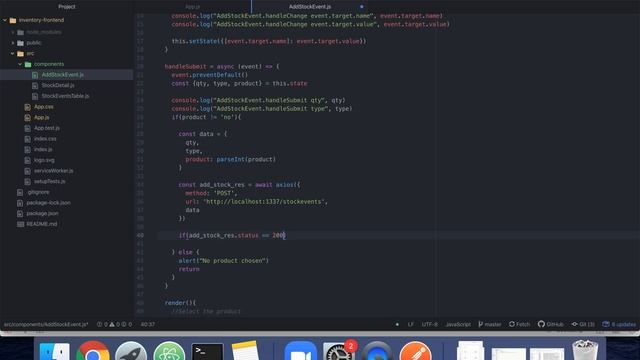Click the "method: 'POST'," code line
The image size is (640, 360).
pyautogui.click(x=211, y=193)
